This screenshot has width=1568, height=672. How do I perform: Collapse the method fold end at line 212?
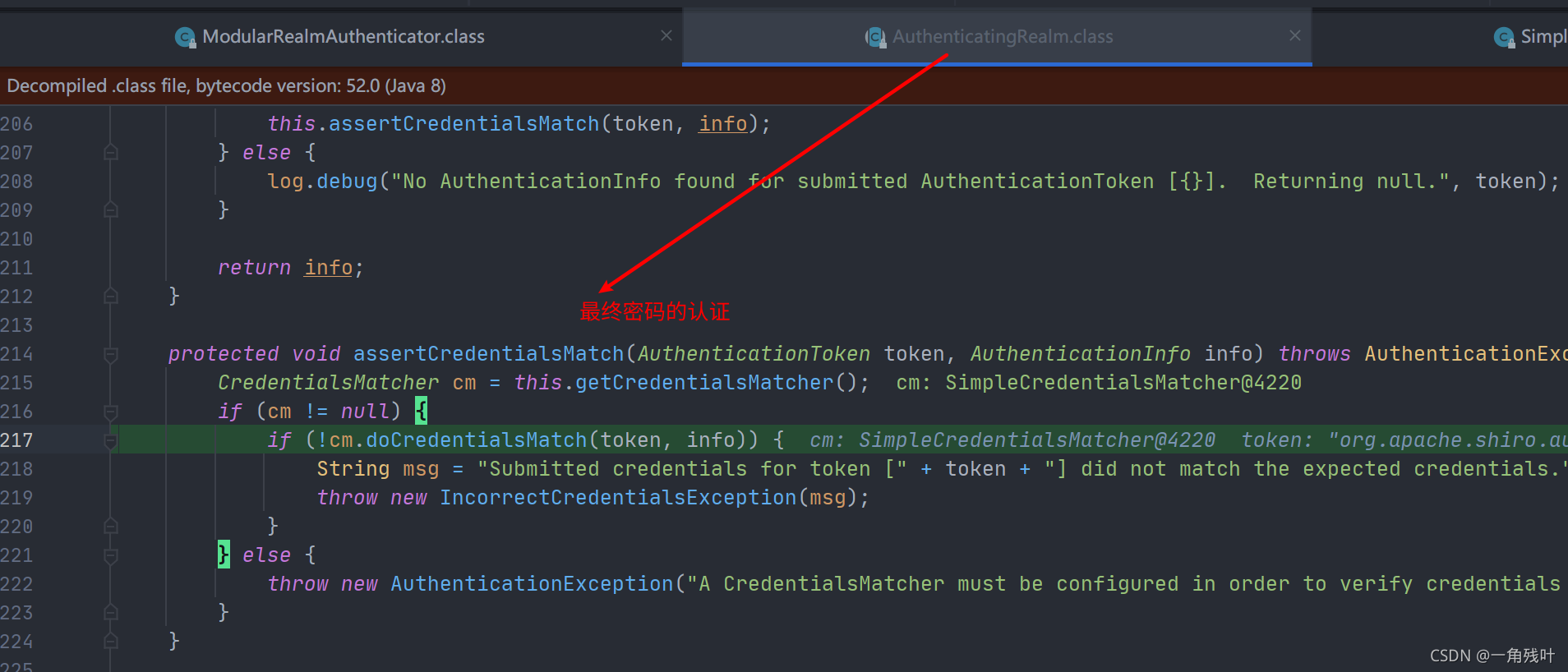coord(111,296)
